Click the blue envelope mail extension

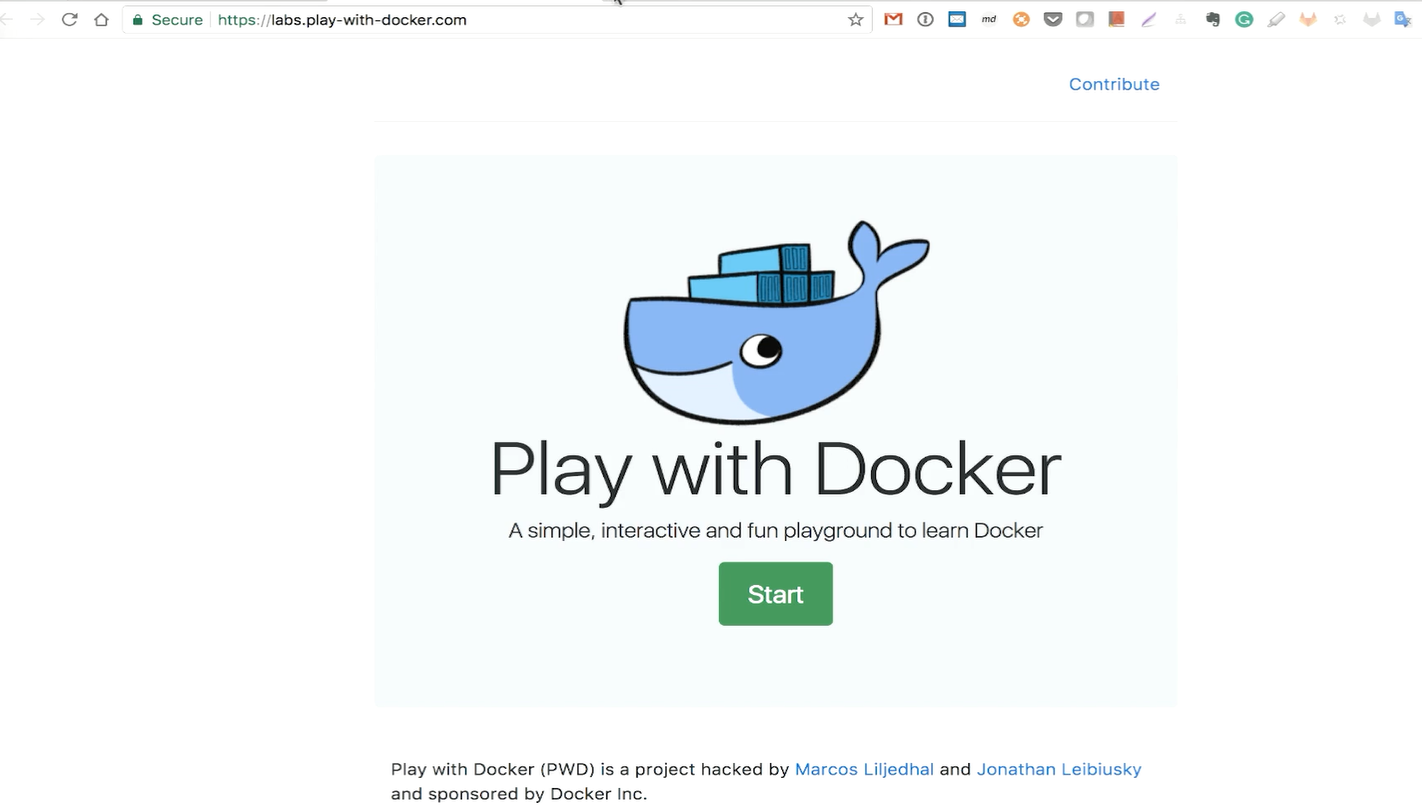[x=957, y=19]
